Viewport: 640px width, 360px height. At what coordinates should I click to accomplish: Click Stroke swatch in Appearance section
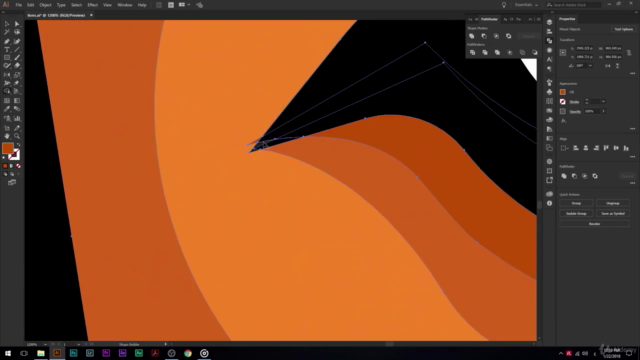pyautogui.click(x=563, y=102)
